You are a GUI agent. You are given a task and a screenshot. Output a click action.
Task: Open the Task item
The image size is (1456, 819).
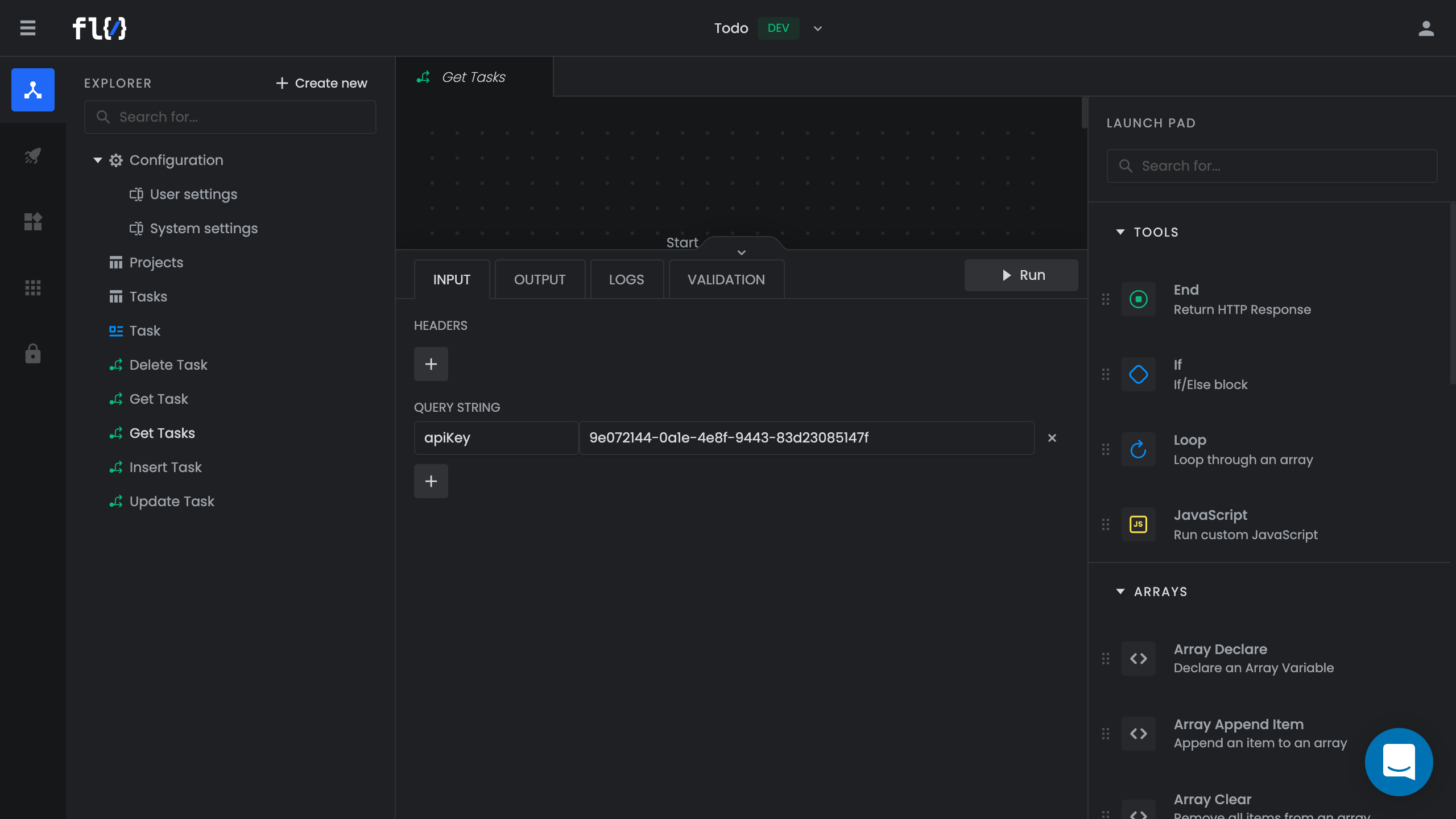[x=144, y=331]
